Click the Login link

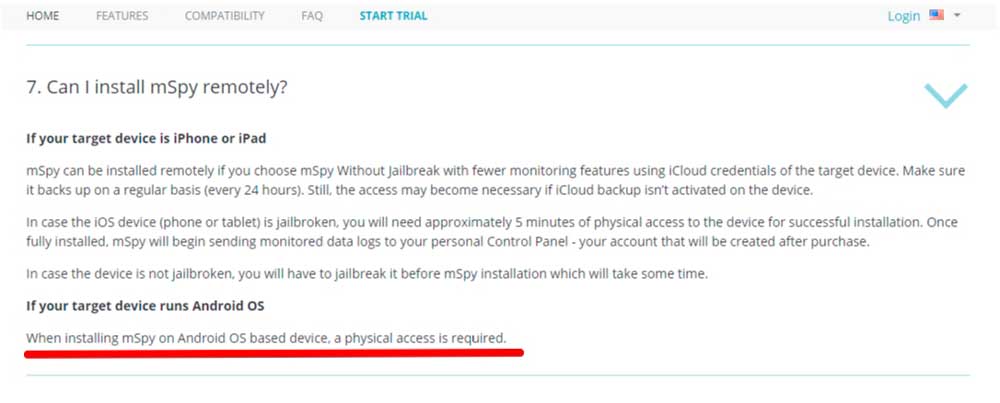click(x=904, y=16)
